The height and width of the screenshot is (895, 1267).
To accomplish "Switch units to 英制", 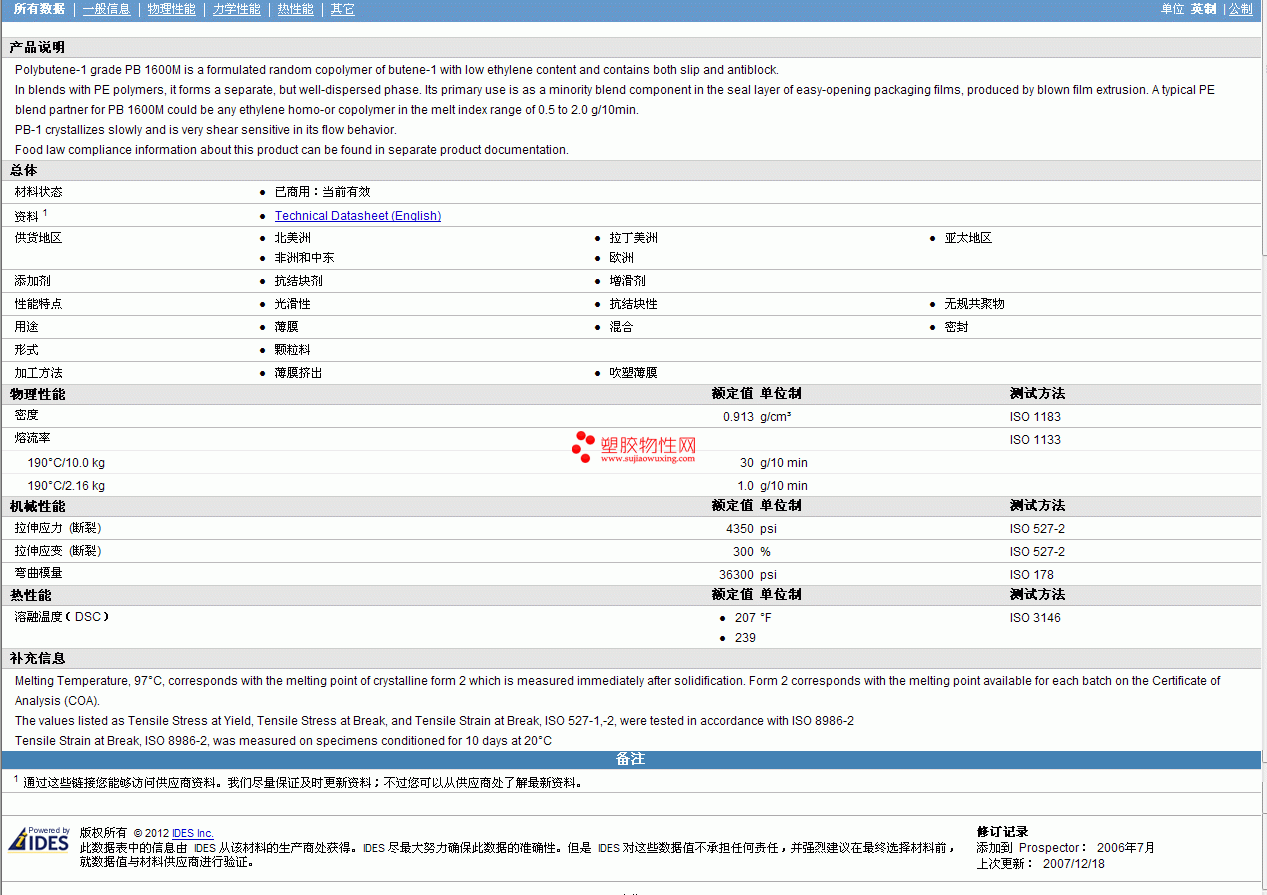I will point(1204,9).
